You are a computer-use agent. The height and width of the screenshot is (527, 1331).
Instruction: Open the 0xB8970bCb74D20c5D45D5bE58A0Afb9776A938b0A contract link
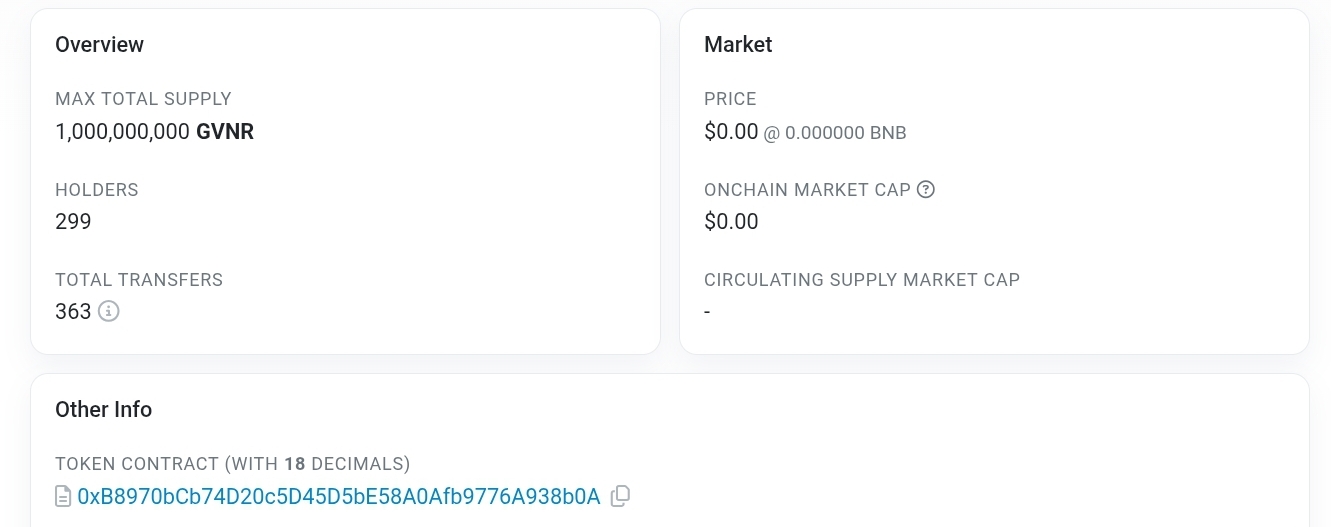click(x=339, y=496)
